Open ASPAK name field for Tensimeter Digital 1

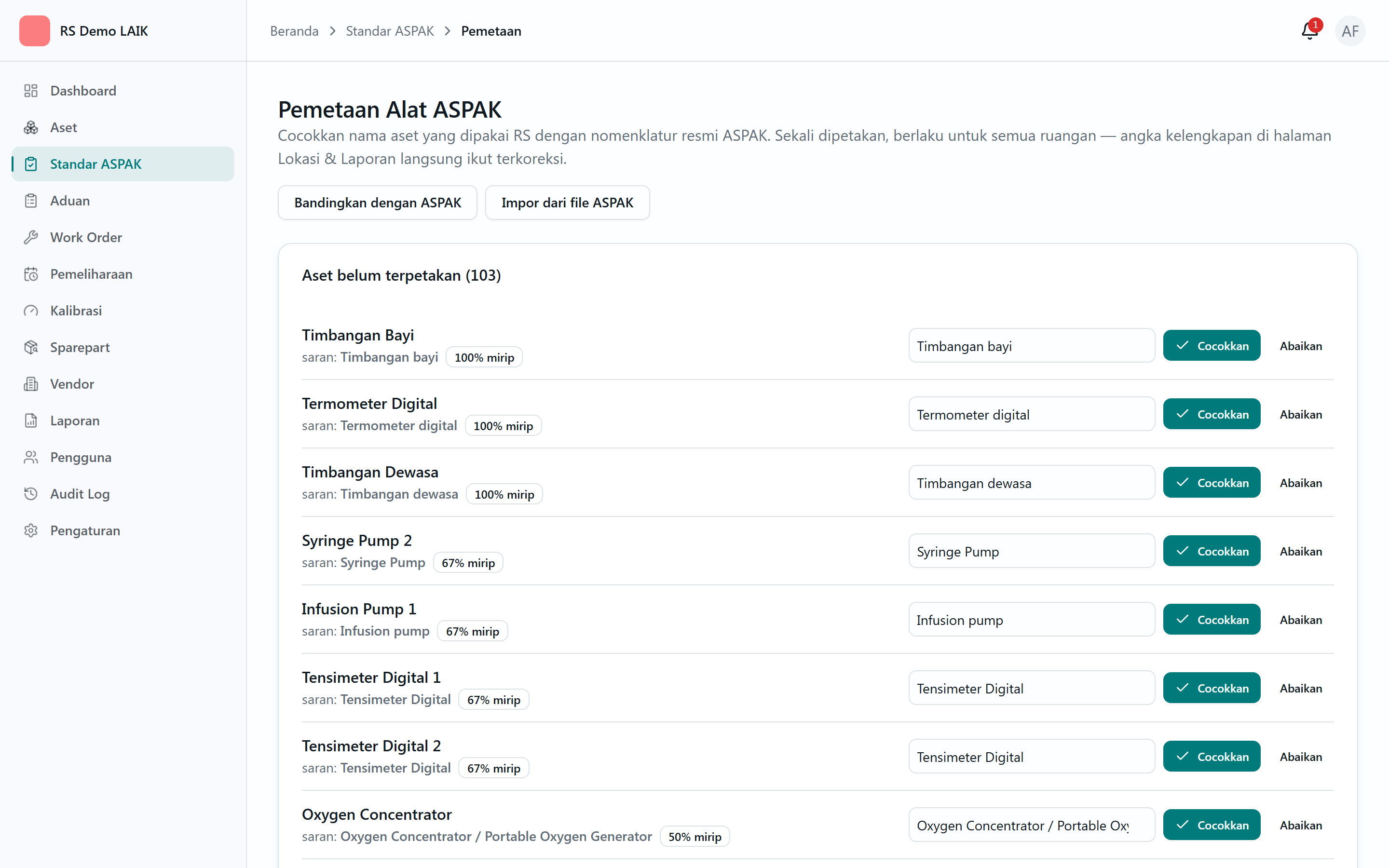click(x=1032, y=688)
